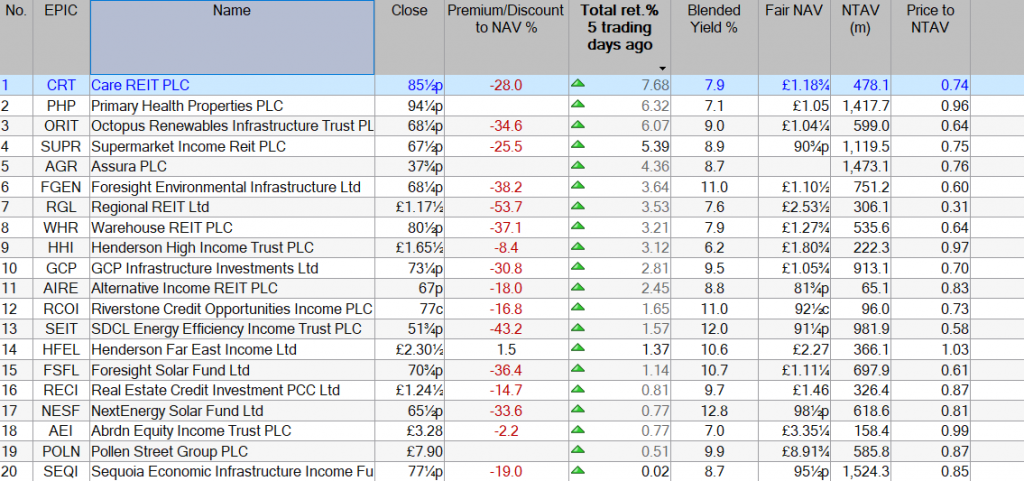This screenshot has width=1024, height=481.
Task: Select Abrdn Equity Income Trust PLC name
Action: (191, 431)
